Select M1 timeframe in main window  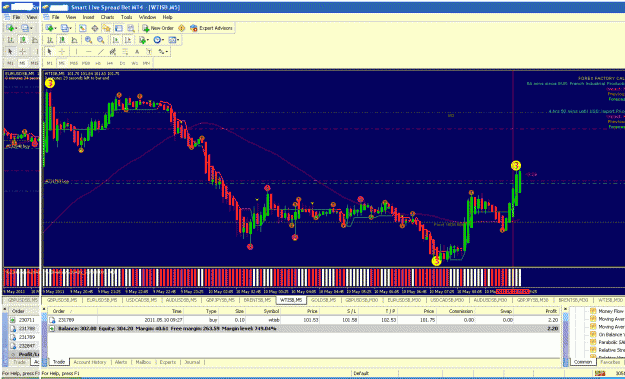(49, 63)
